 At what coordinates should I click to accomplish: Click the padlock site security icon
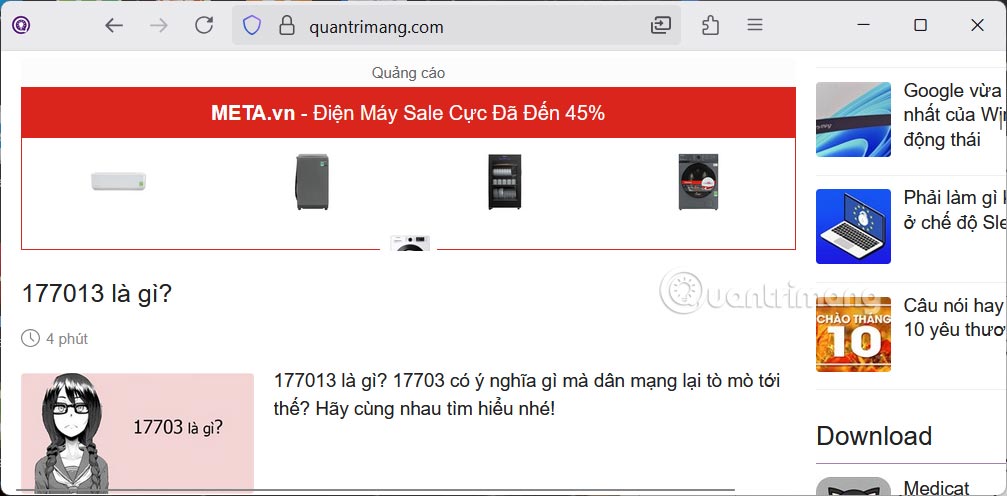[286, 26]
